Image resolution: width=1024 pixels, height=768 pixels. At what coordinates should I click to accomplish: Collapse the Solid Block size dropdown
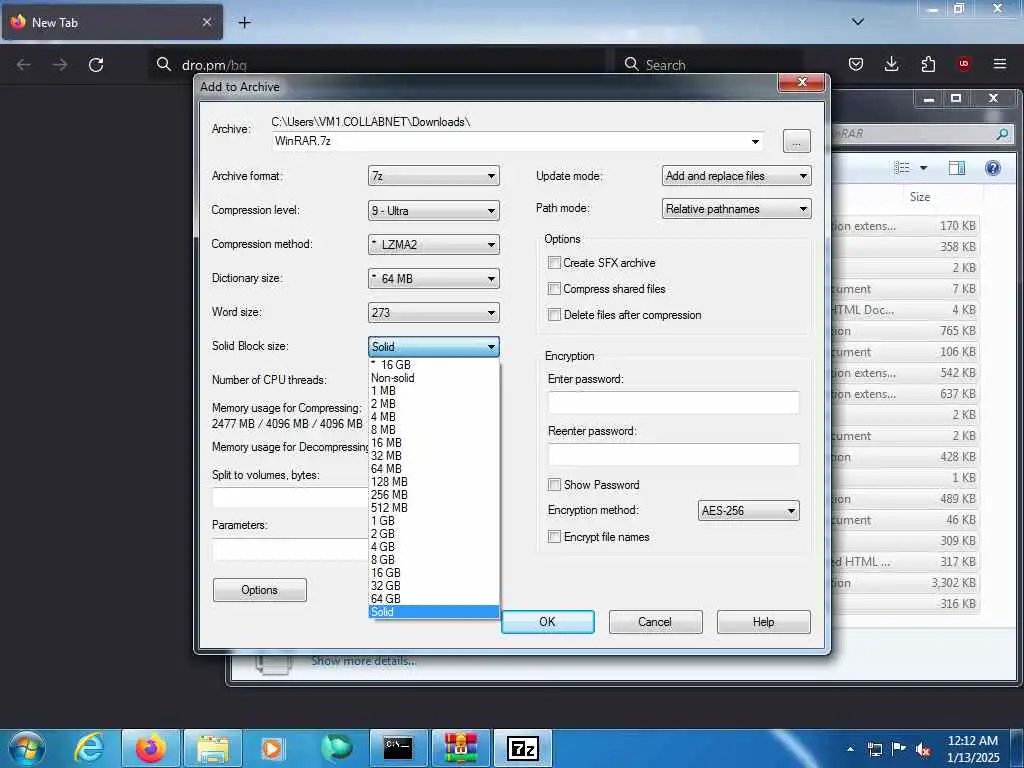tap(434, 346)
